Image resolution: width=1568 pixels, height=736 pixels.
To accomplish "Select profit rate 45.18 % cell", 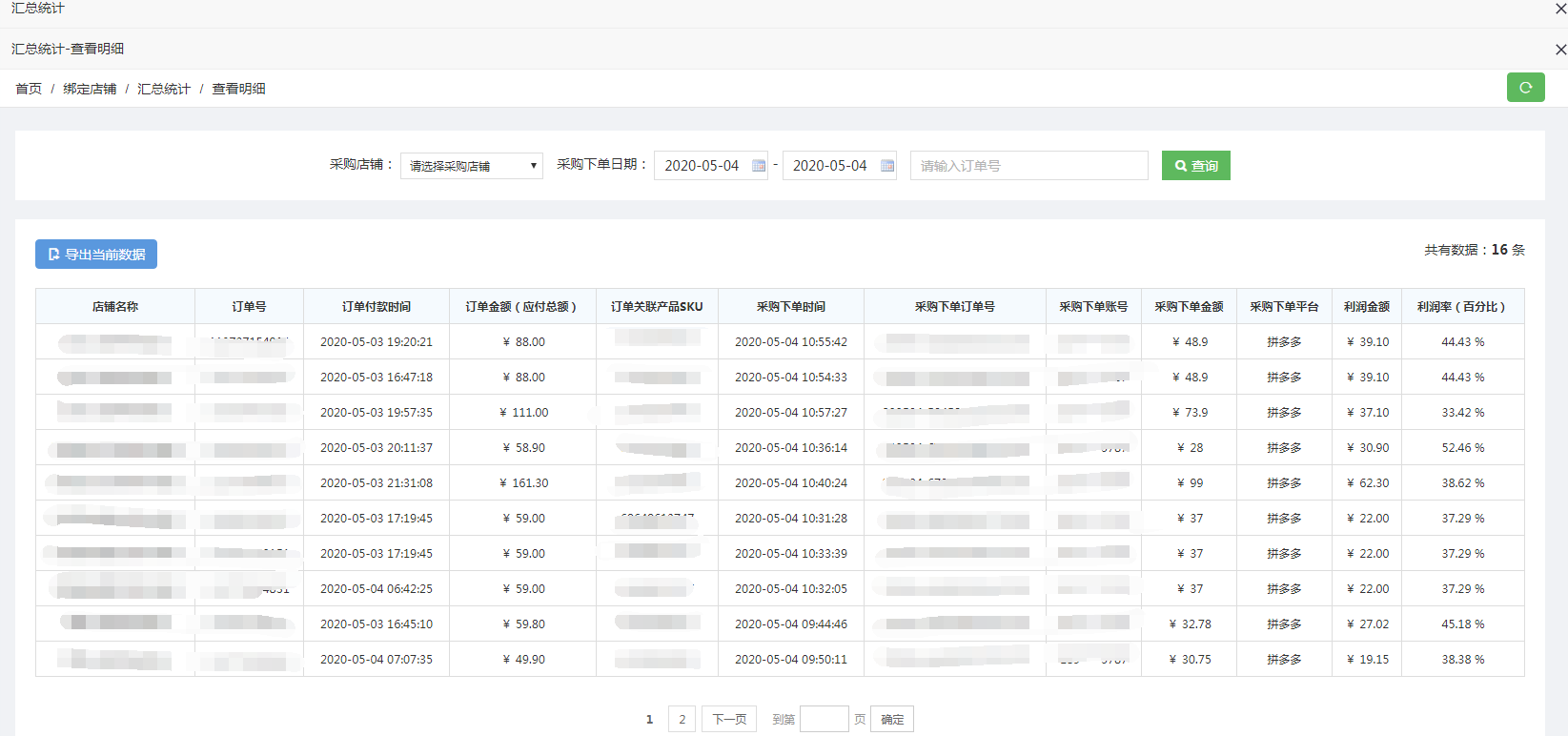I will 1463,624.
